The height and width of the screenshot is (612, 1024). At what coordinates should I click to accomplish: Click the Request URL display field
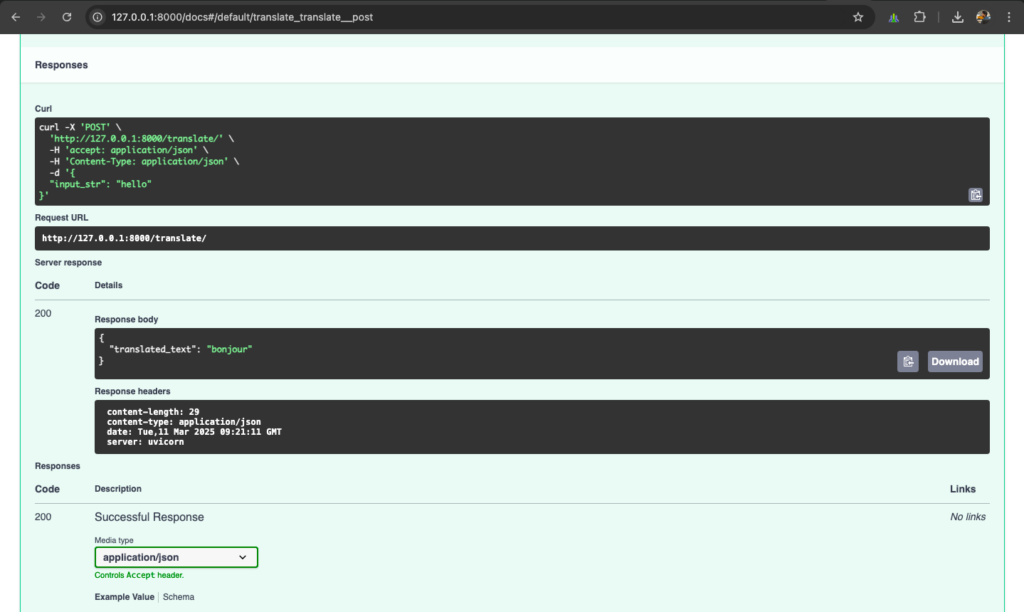pyautogui.click(x=512, y=238)
